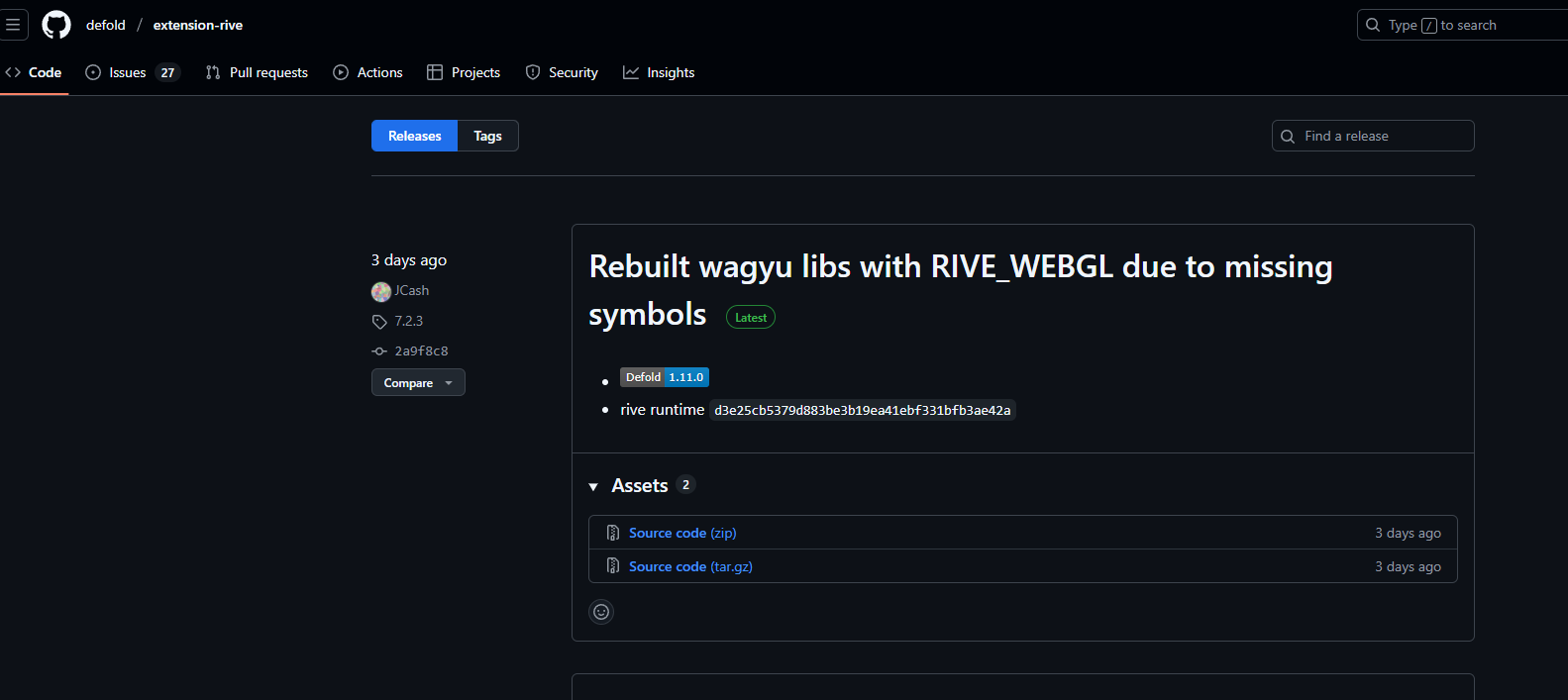
Task: Click the magnifier icon in global search
Action: click(1373, 25)
